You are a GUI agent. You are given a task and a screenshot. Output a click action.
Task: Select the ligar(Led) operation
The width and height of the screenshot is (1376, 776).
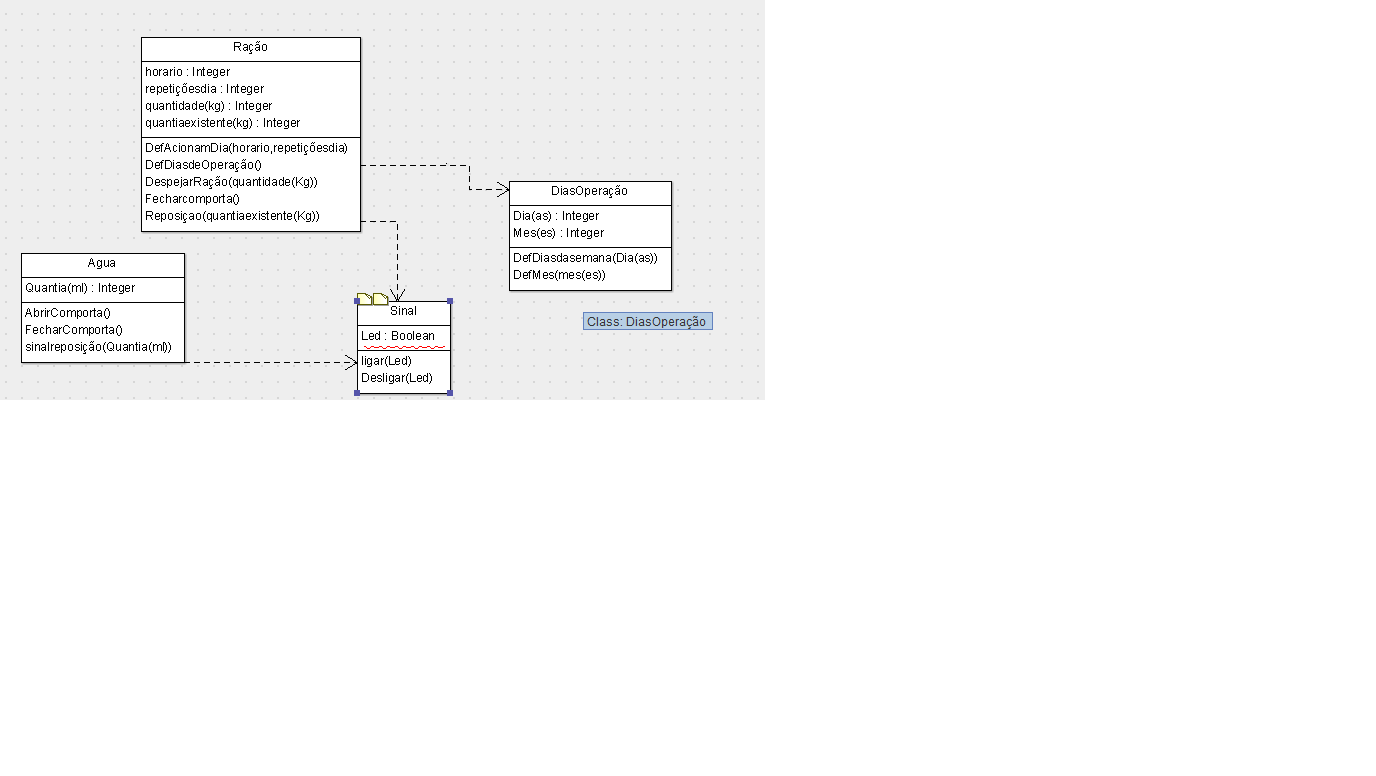click(387, 361)
